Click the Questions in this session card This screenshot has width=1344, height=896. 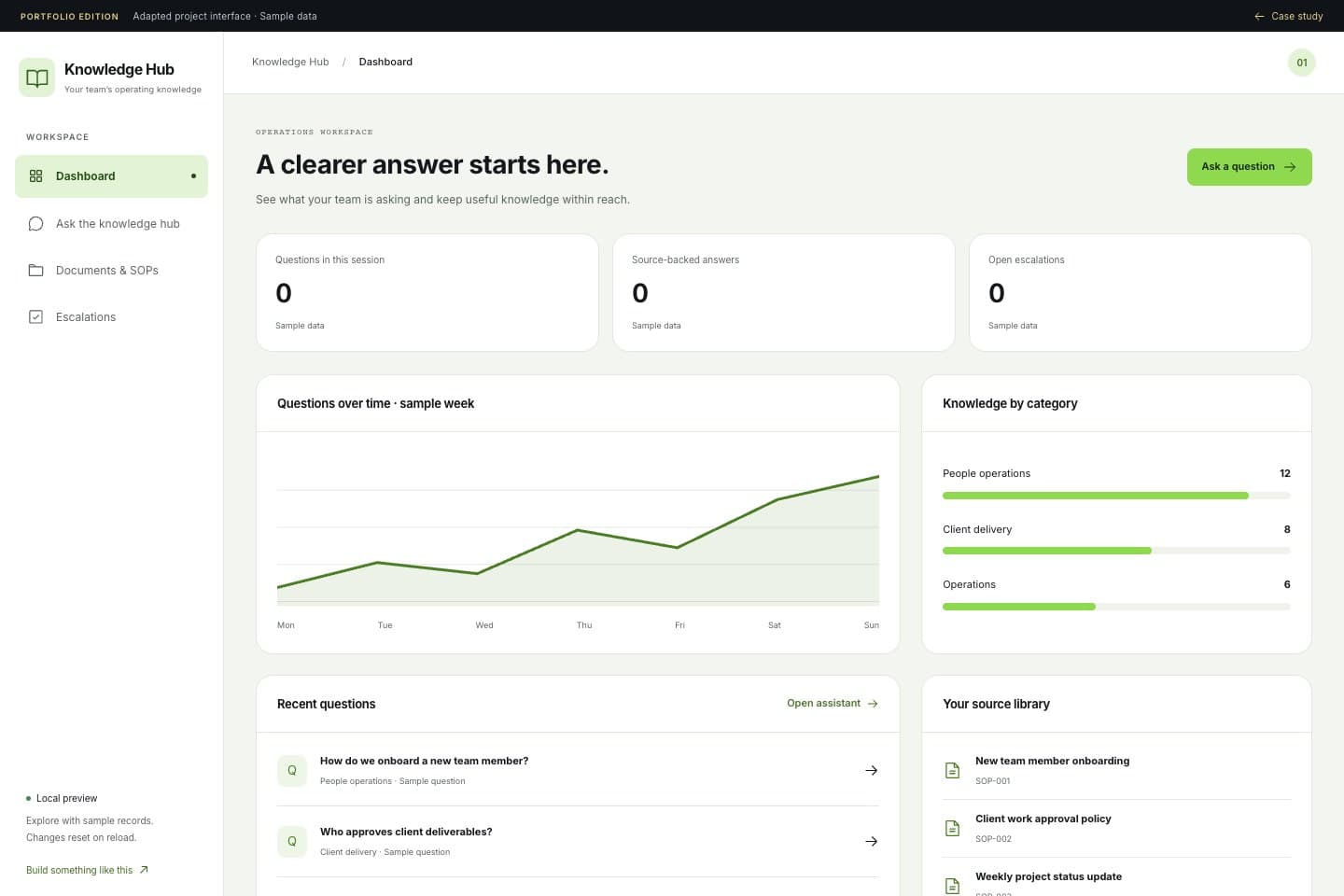tap(427, 293)
